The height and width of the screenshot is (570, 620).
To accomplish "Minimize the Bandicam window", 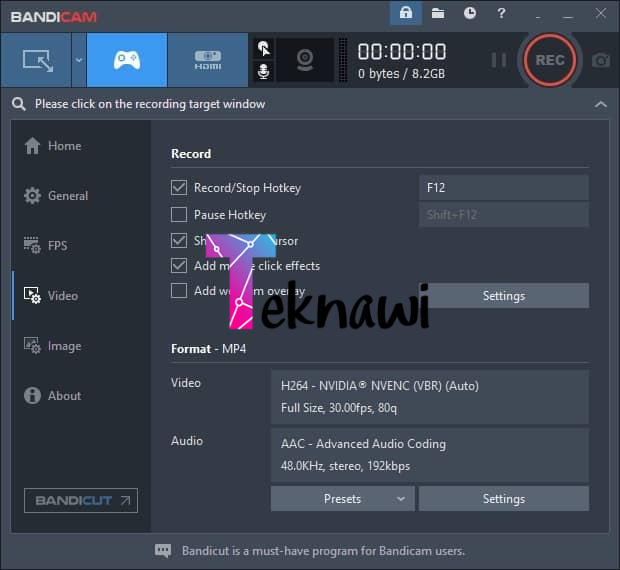I will point(568,16).
